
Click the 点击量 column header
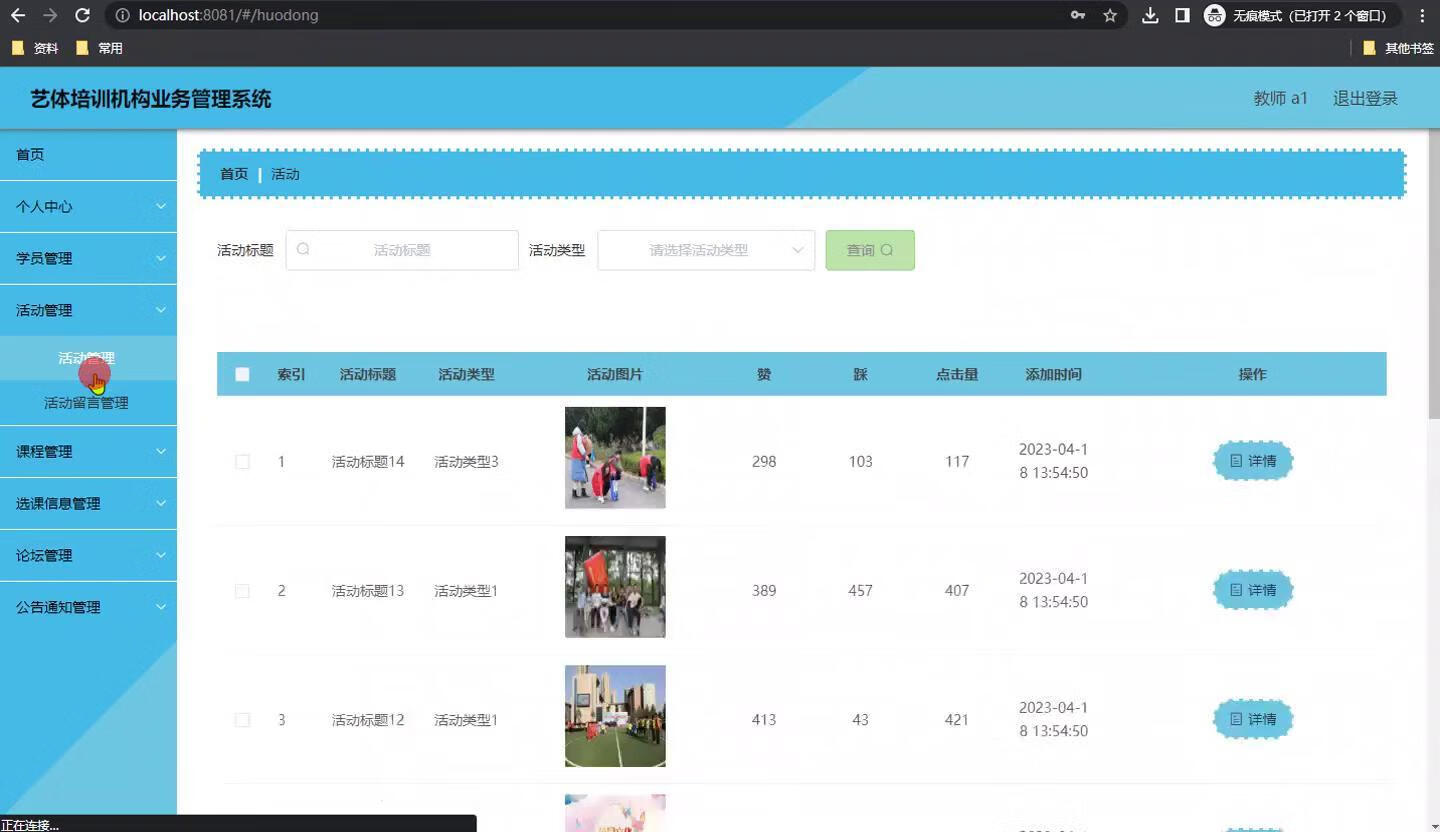(x=957, y=374)
